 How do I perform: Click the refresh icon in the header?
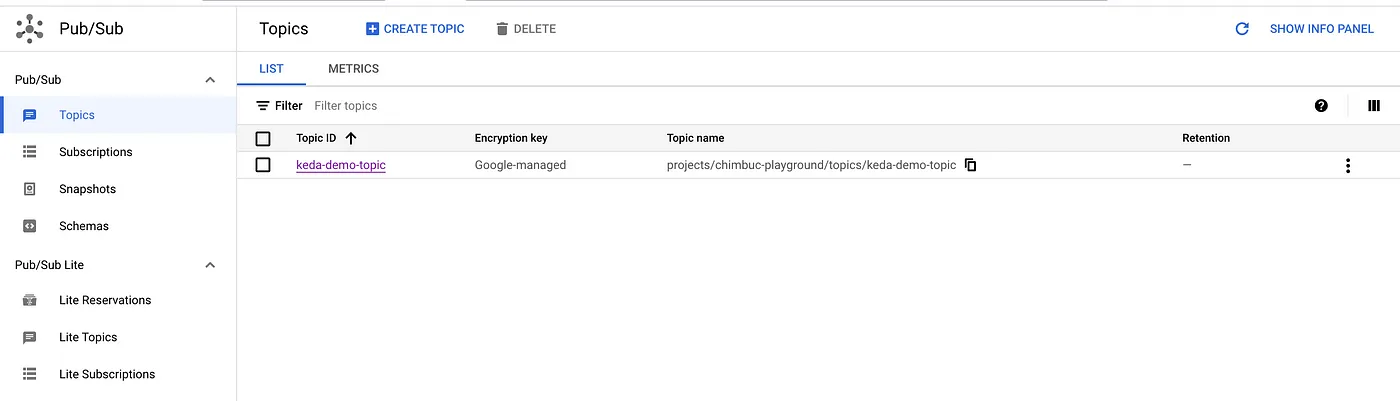click(1242, 29)
